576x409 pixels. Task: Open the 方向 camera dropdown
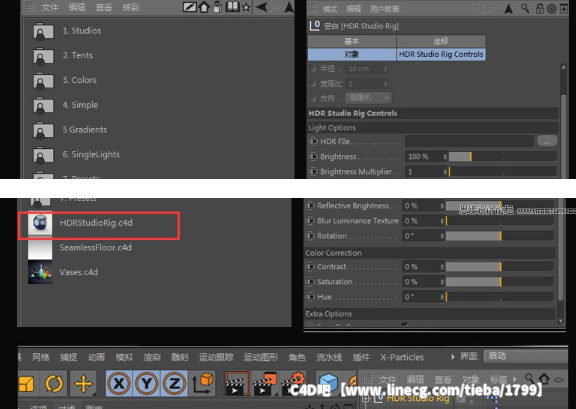tap(368, 98)
